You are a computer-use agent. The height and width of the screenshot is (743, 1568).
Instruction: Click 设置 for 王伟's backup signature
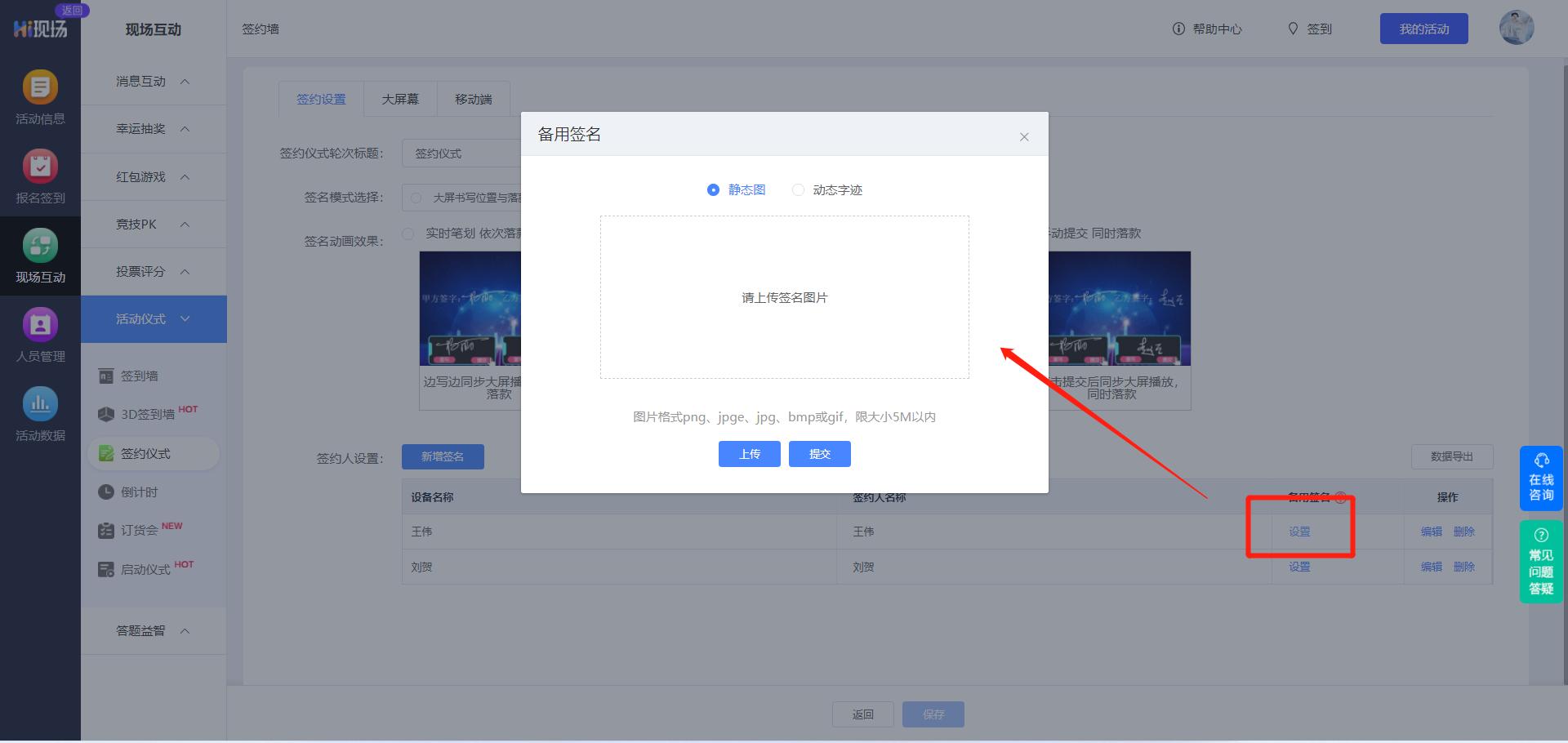(1299, 532)
